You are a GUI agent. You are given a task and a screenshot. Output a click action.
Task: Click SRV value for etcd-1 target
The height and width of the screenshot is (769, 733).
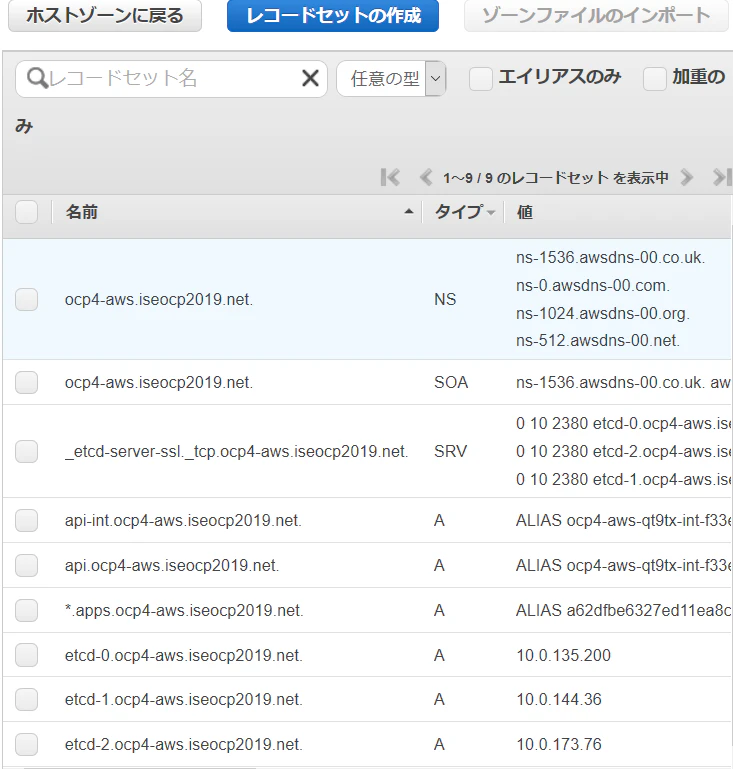623,479
